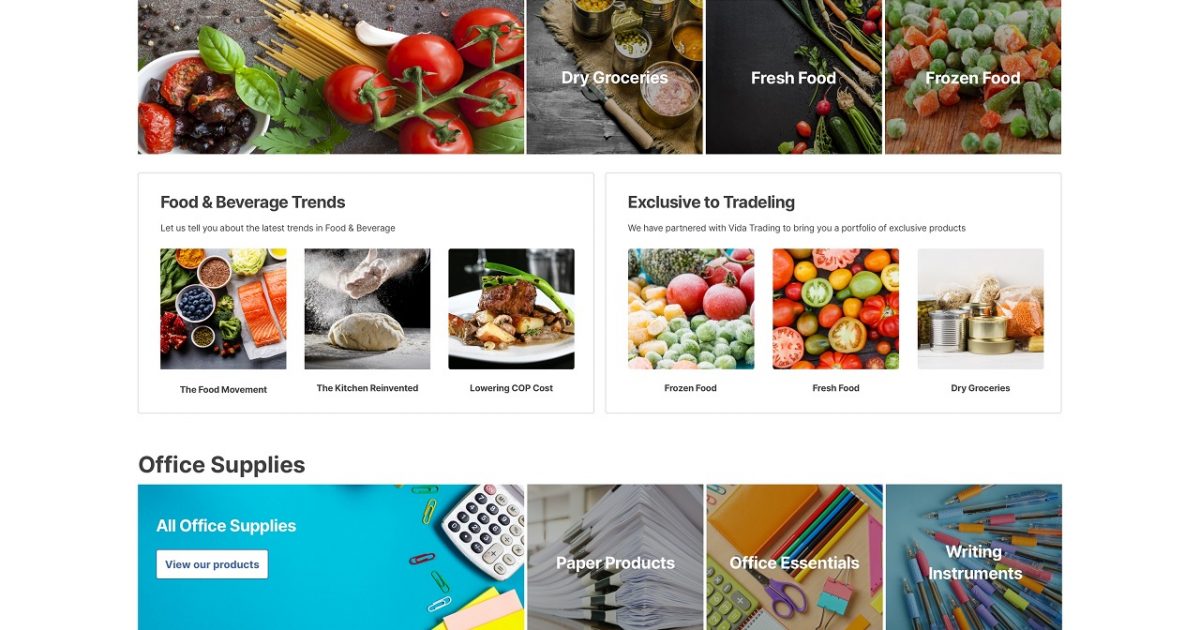Open the Fresh Food banner tile

coord(794,77)
